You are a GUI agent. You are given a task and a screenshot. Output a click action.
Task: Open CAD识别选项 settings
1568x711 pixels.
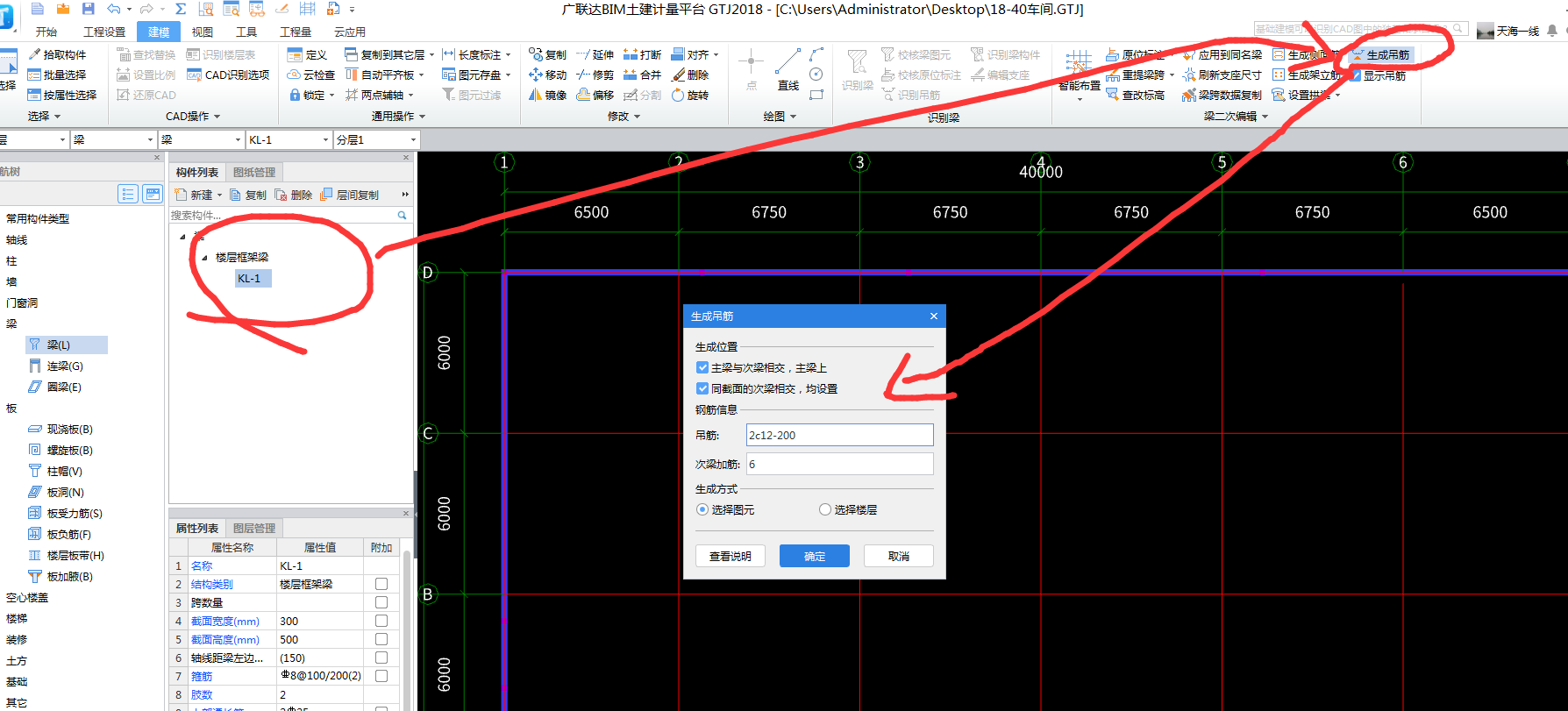[228, 75]
